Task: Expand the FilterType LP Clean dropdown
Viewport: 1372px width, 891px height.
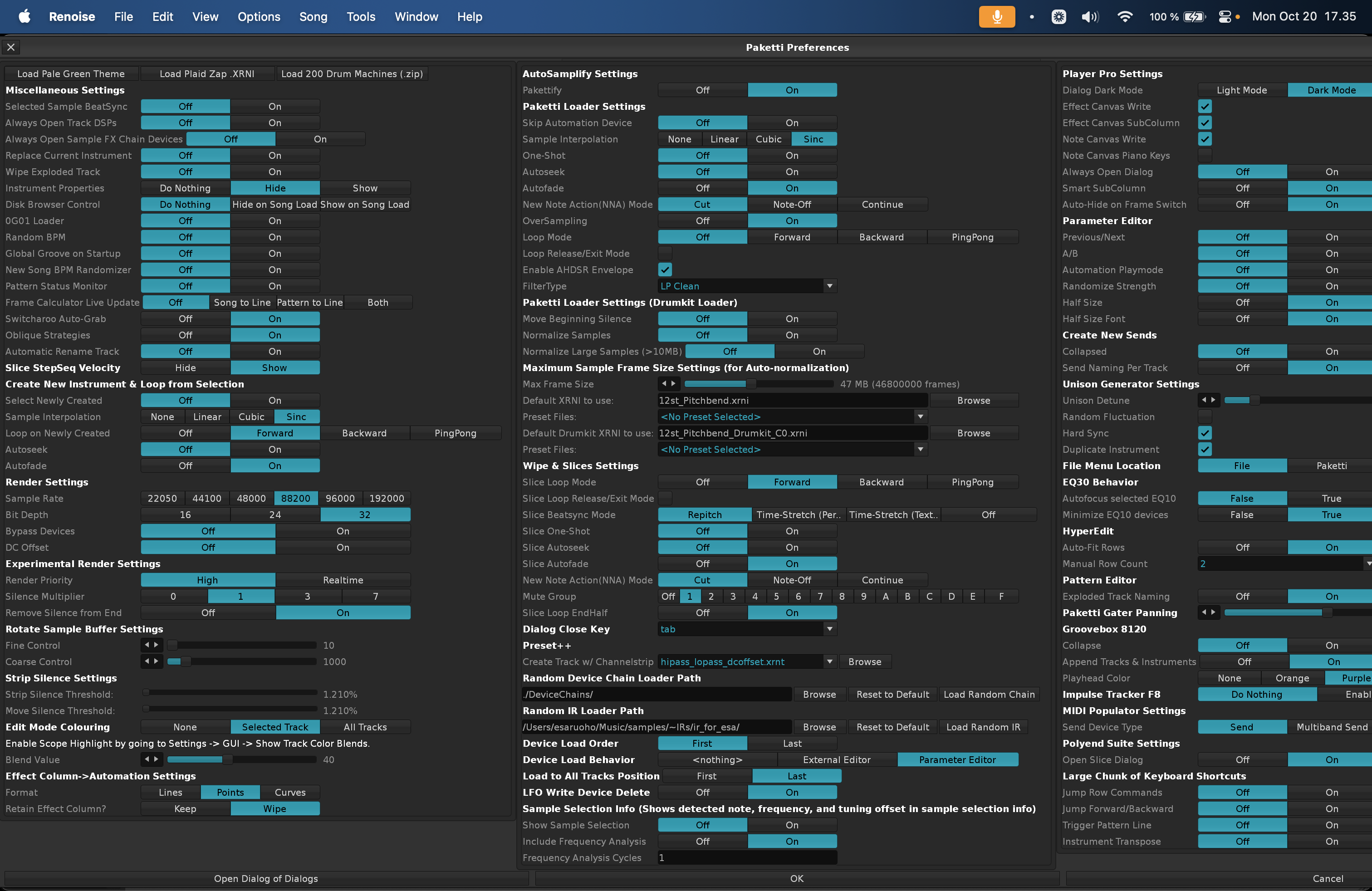Action: pos(829,286)
